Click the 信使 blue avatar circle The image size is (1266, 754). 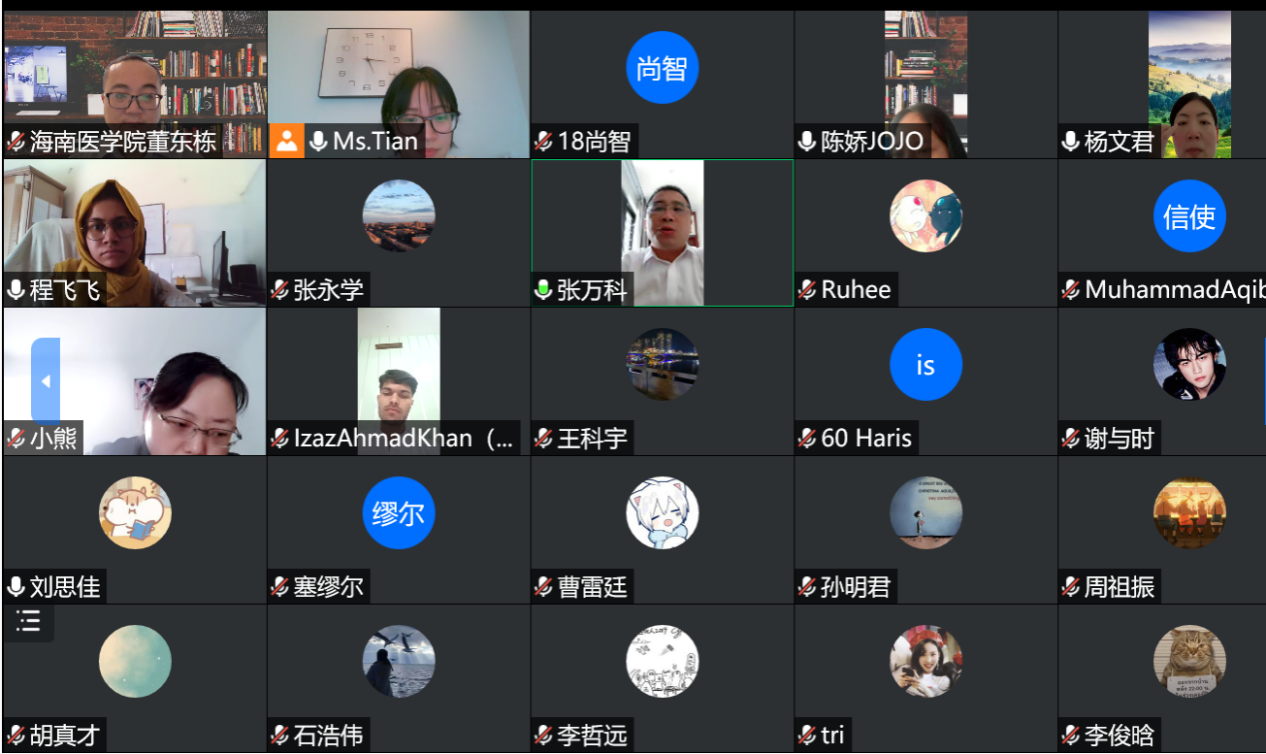click(1189, 216)
